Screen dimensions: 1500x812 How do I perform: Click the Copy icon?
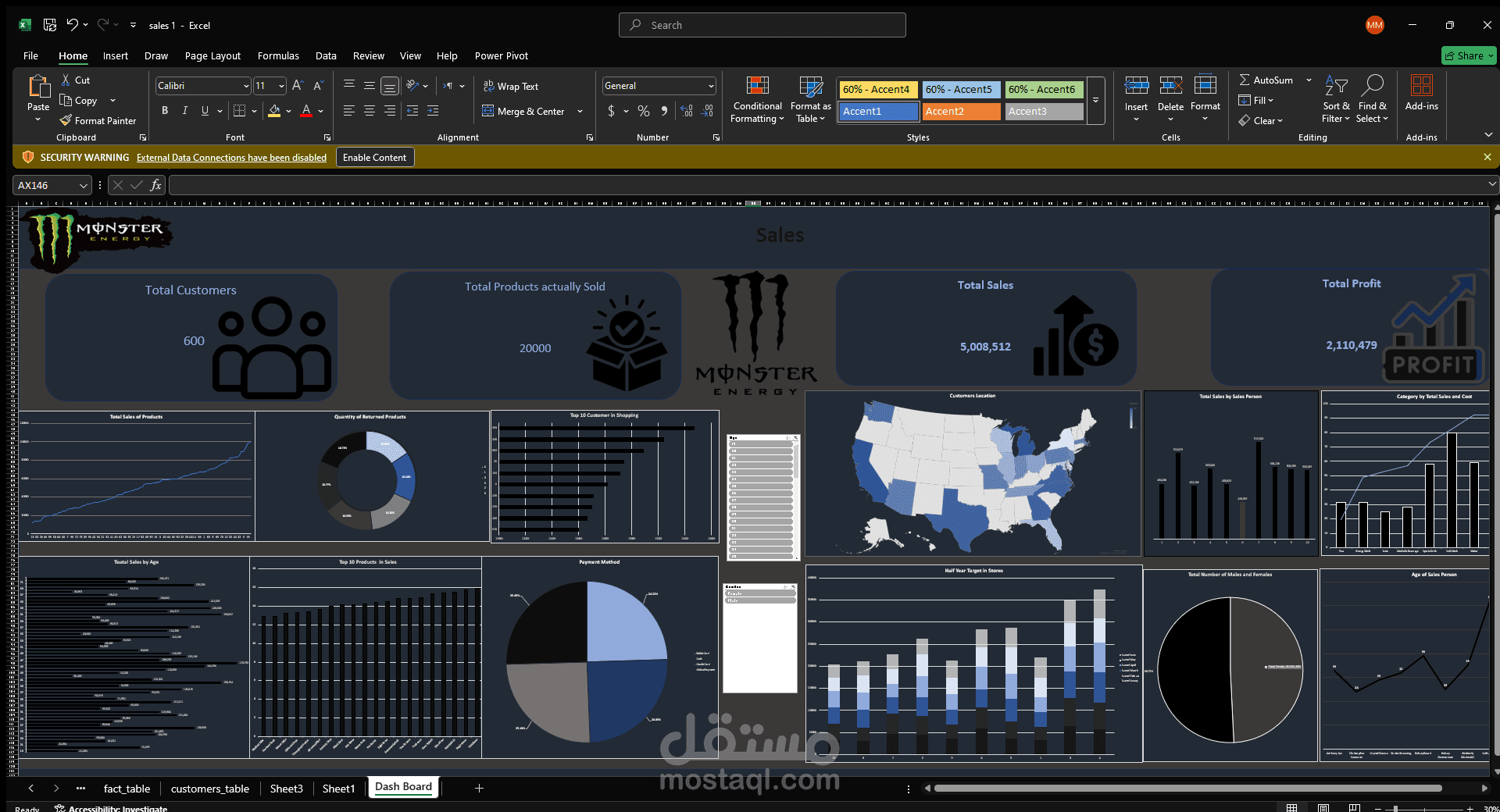point(66,100)
